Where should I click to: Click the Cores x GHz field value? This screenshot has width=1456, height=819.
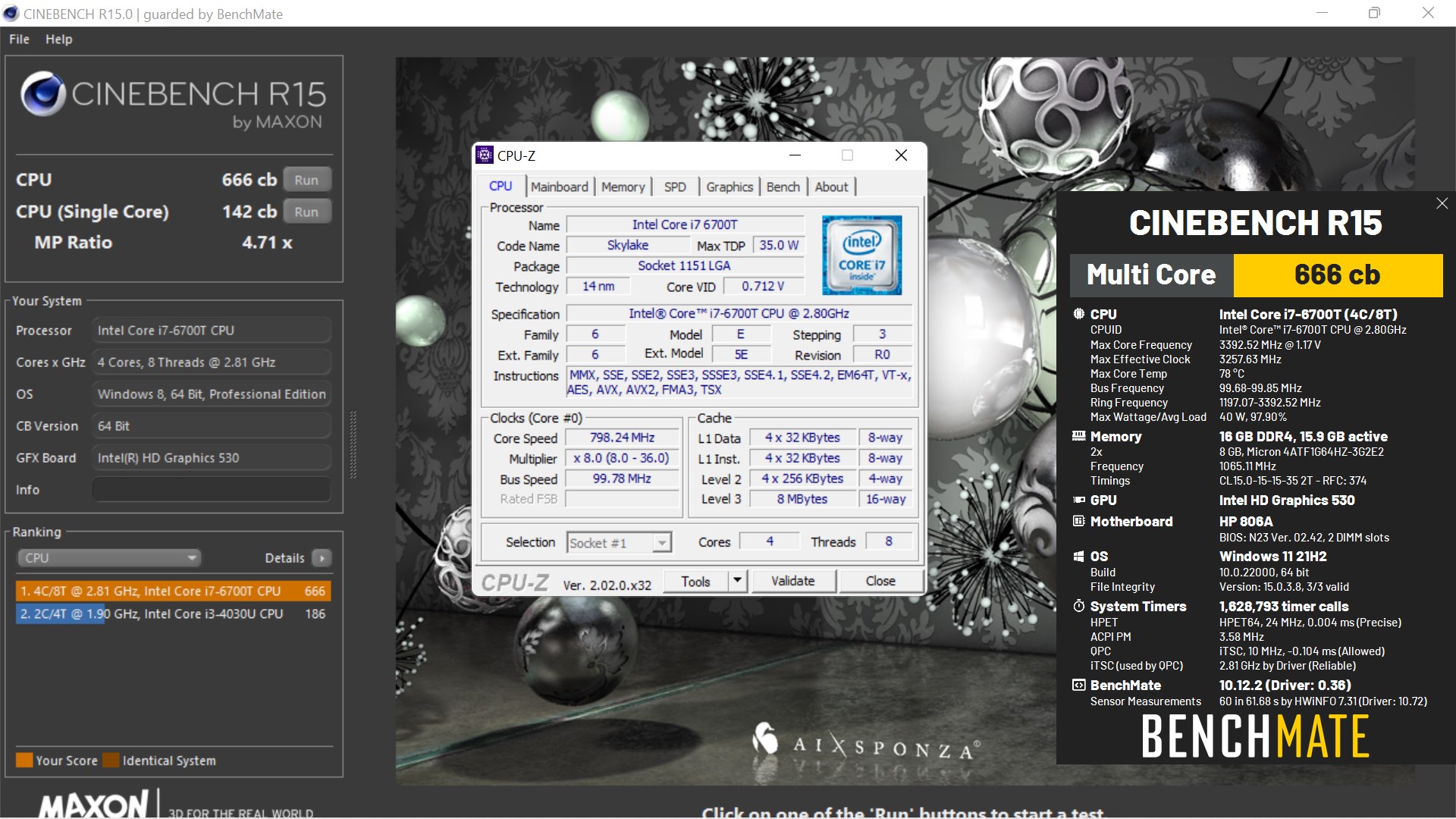(x=211, y=362)
